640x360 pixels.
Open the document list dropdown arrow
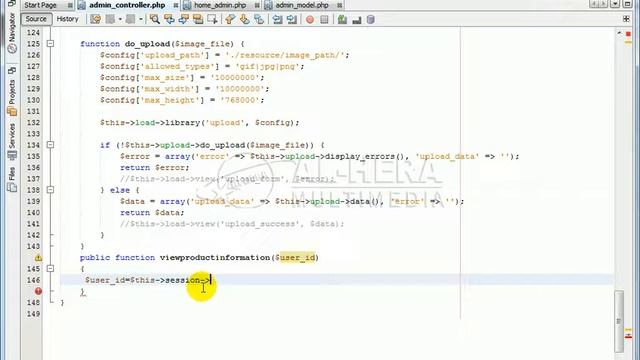tap(615, 4)
